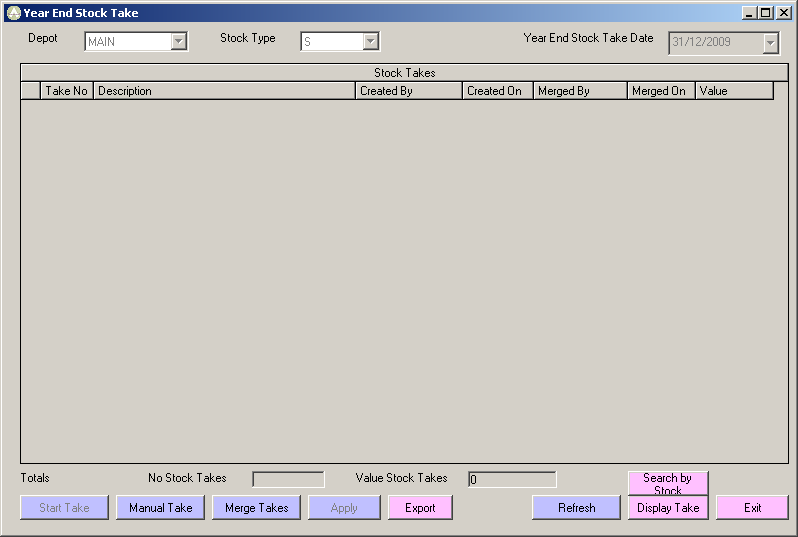Click the Merged By column header

(580, 91)
